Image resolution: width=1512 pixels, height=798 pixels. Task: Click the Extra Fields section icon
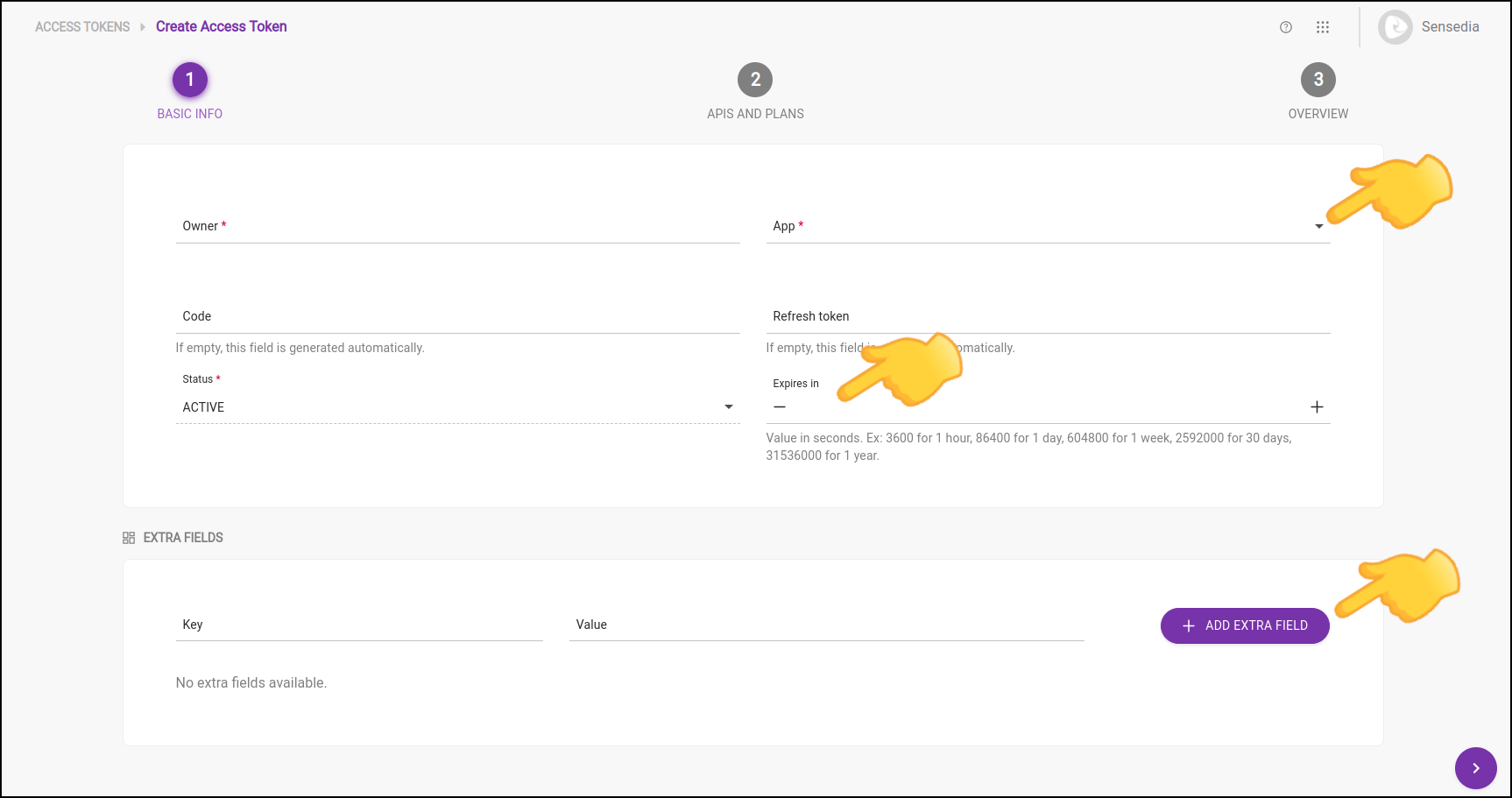point(128,537)
